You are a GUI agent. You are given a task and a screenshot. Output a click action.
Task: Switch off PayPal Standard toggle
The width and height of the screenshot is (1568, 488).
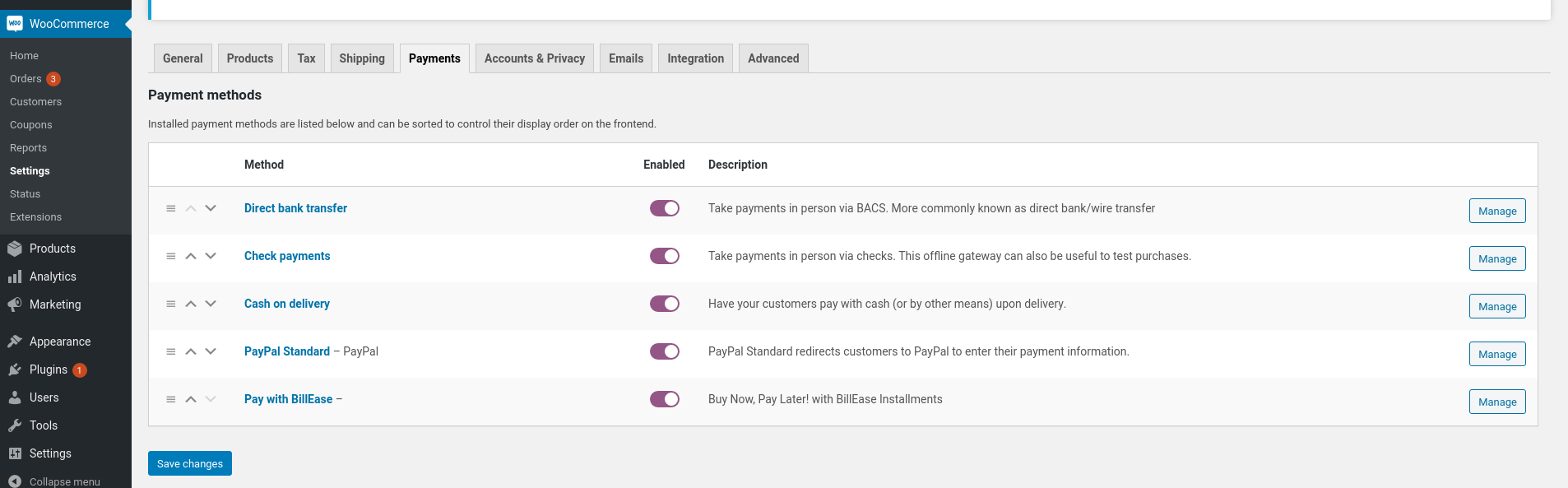pyautogui.click(x=665, y=351)
